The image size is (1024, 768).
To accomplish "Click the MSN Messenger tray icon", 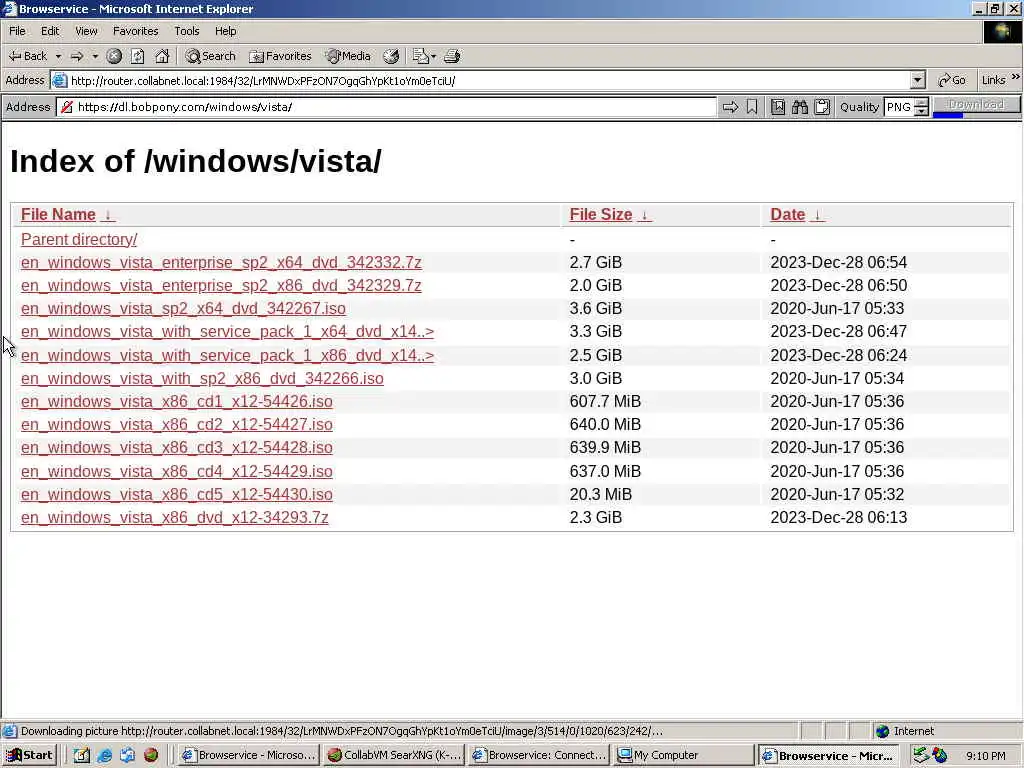I will point(940,755).
